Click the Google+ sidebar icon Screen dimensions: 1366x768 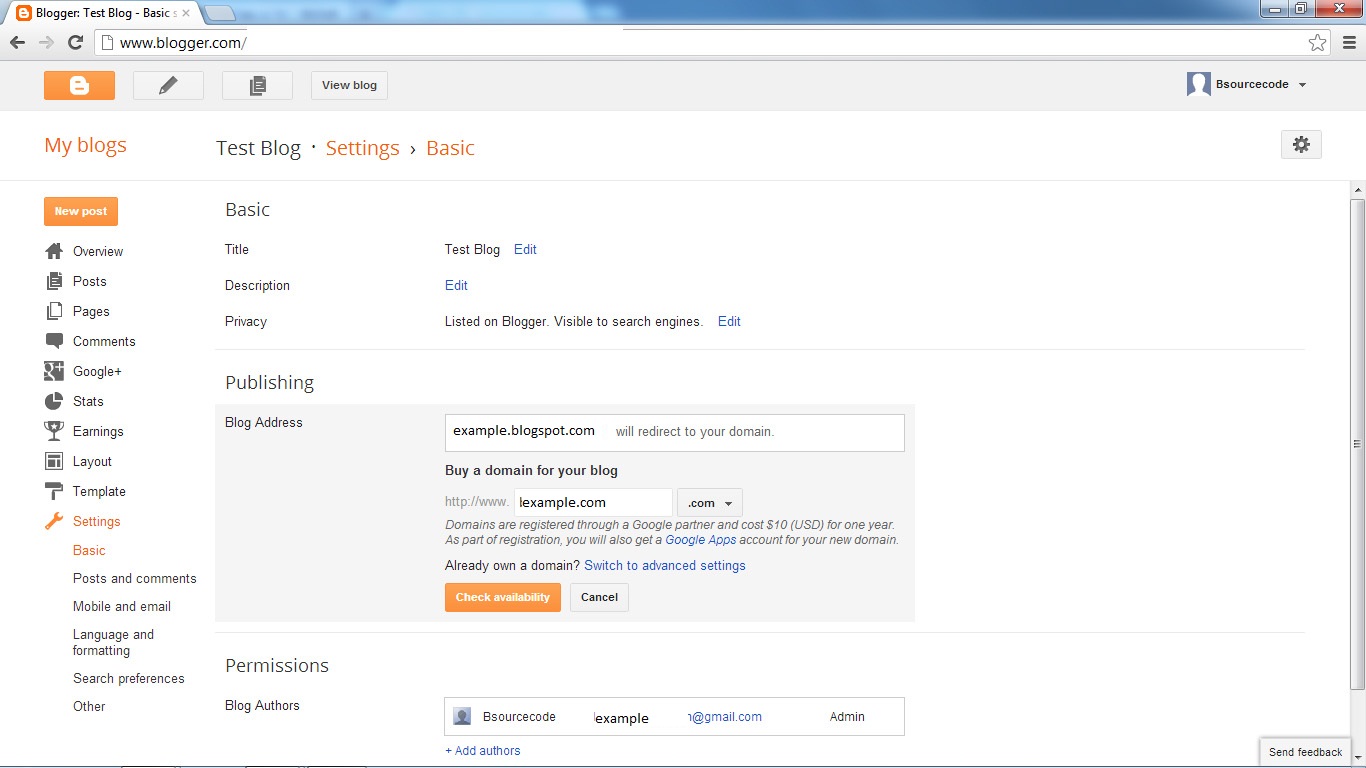(x=54, y=371)
